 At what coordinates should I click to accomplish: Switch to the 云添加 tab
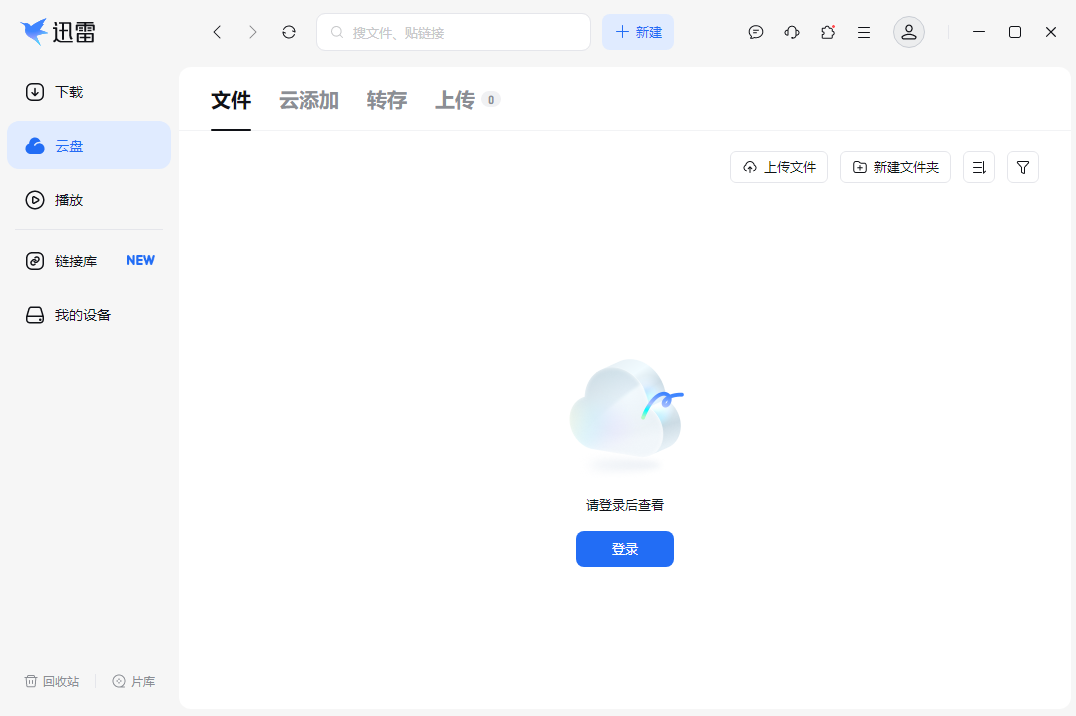[x=309, y=100]
